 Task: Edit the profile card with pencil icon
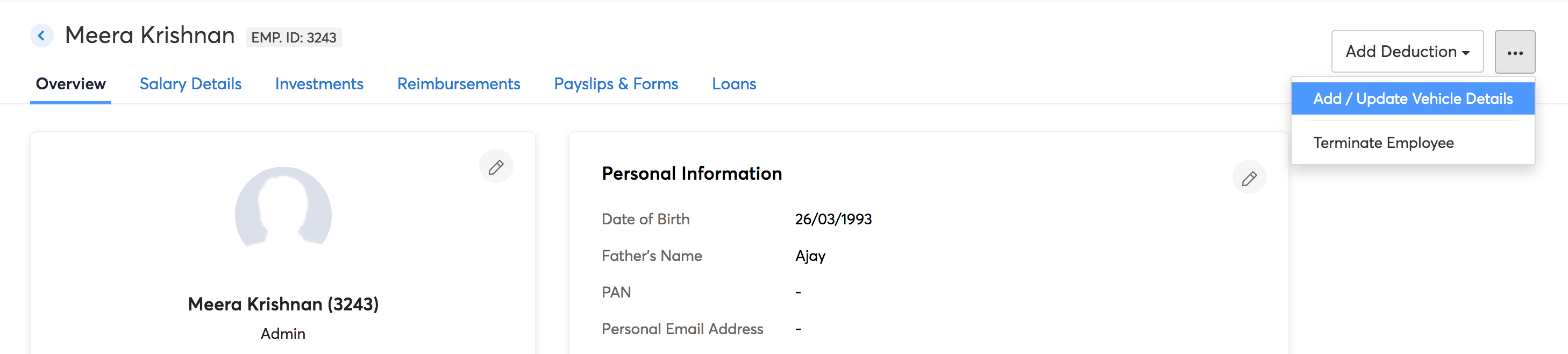click(496, 166)
